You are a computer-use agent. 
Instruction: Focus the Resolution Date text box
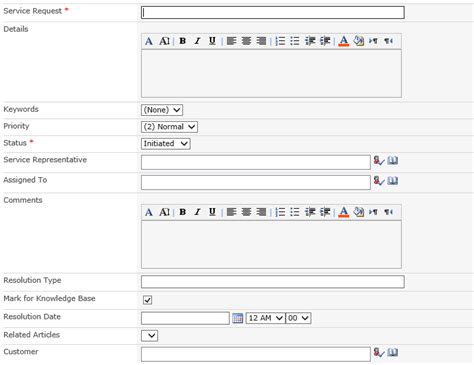click(x=185, y=318)
